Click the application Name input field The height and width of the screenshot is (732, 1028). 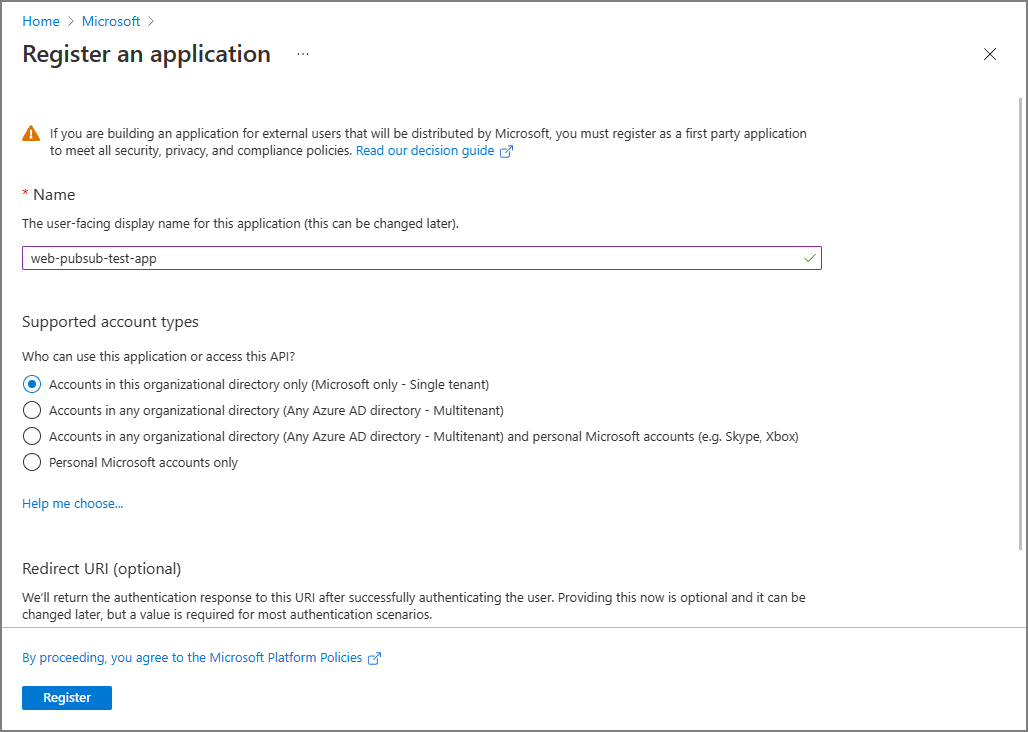[410, 258]
